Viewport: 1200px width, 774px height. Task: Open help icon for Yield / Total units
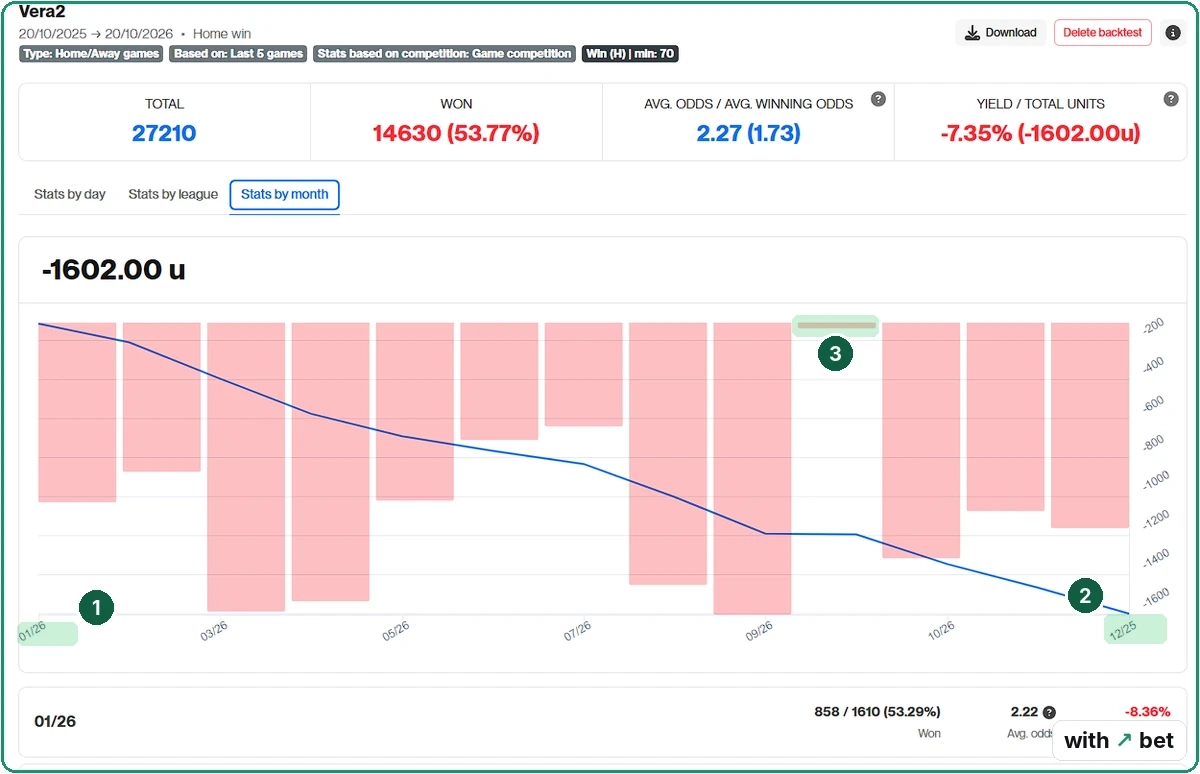pyautogui.click(x=1171, y=99)
